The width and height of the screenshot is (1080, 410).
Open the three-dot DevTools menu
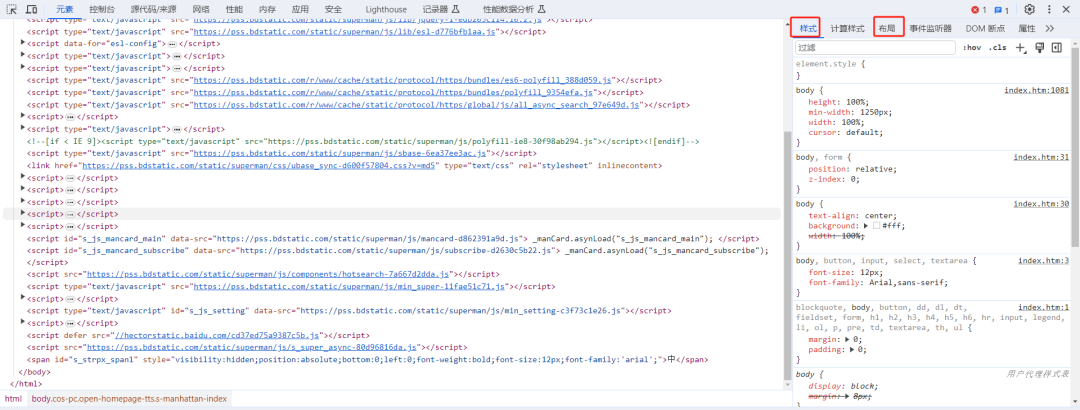(1050, 9)
